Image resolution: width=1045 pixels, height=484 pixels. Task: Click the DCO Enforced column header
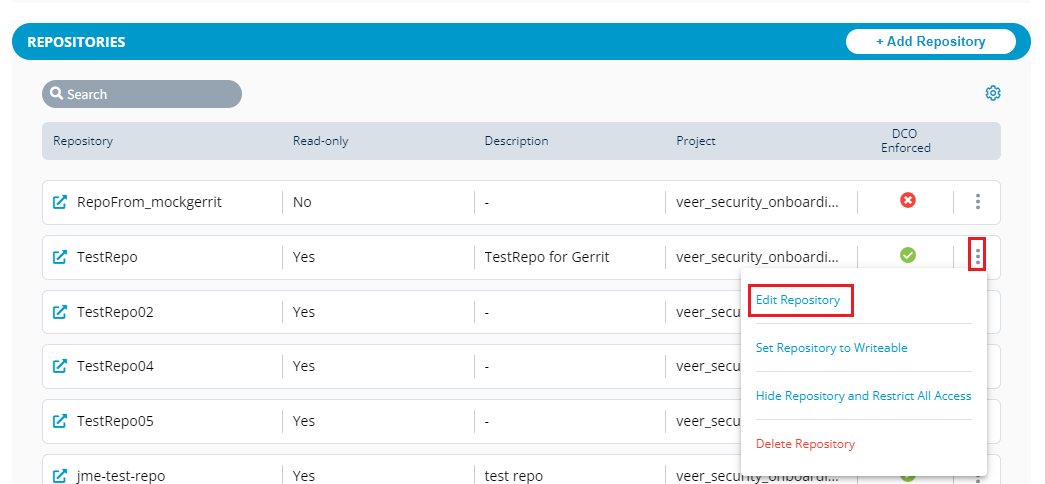[905, 141]
